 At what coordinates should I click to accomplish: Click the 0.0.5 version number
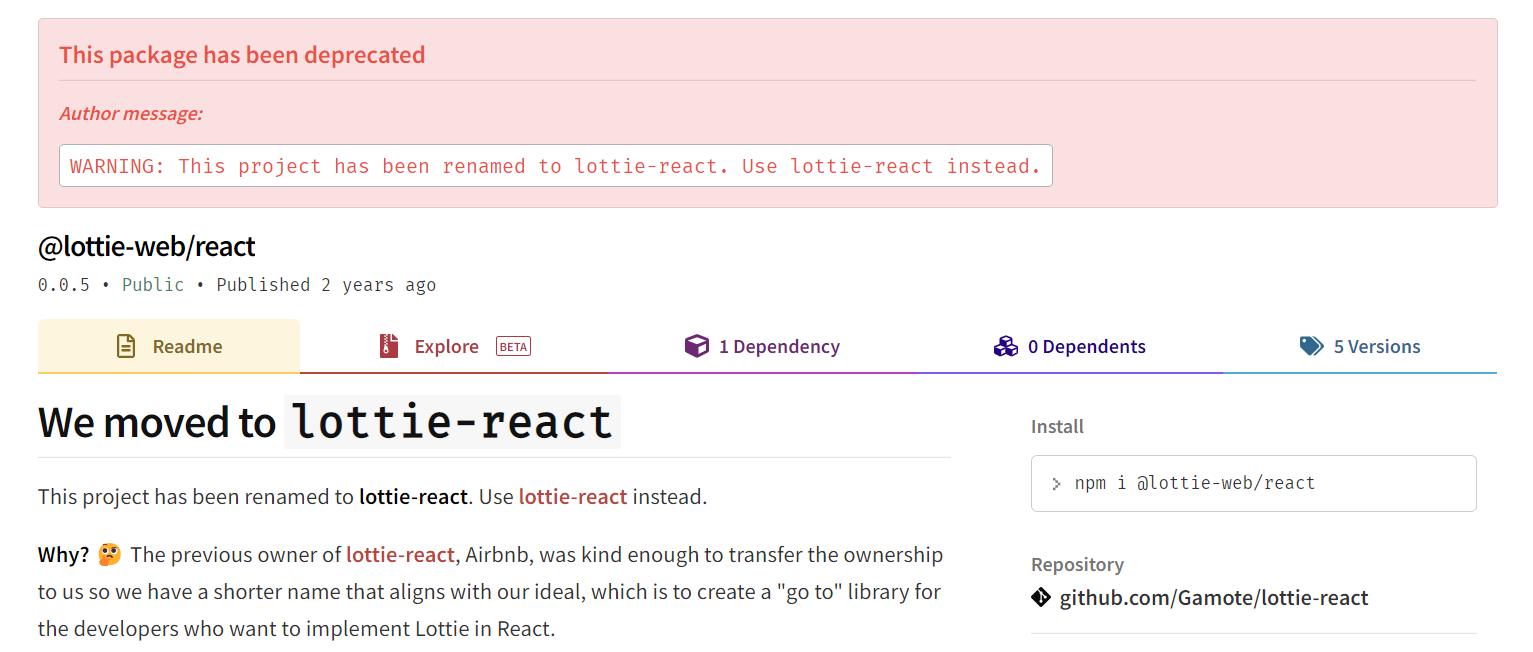63,285
